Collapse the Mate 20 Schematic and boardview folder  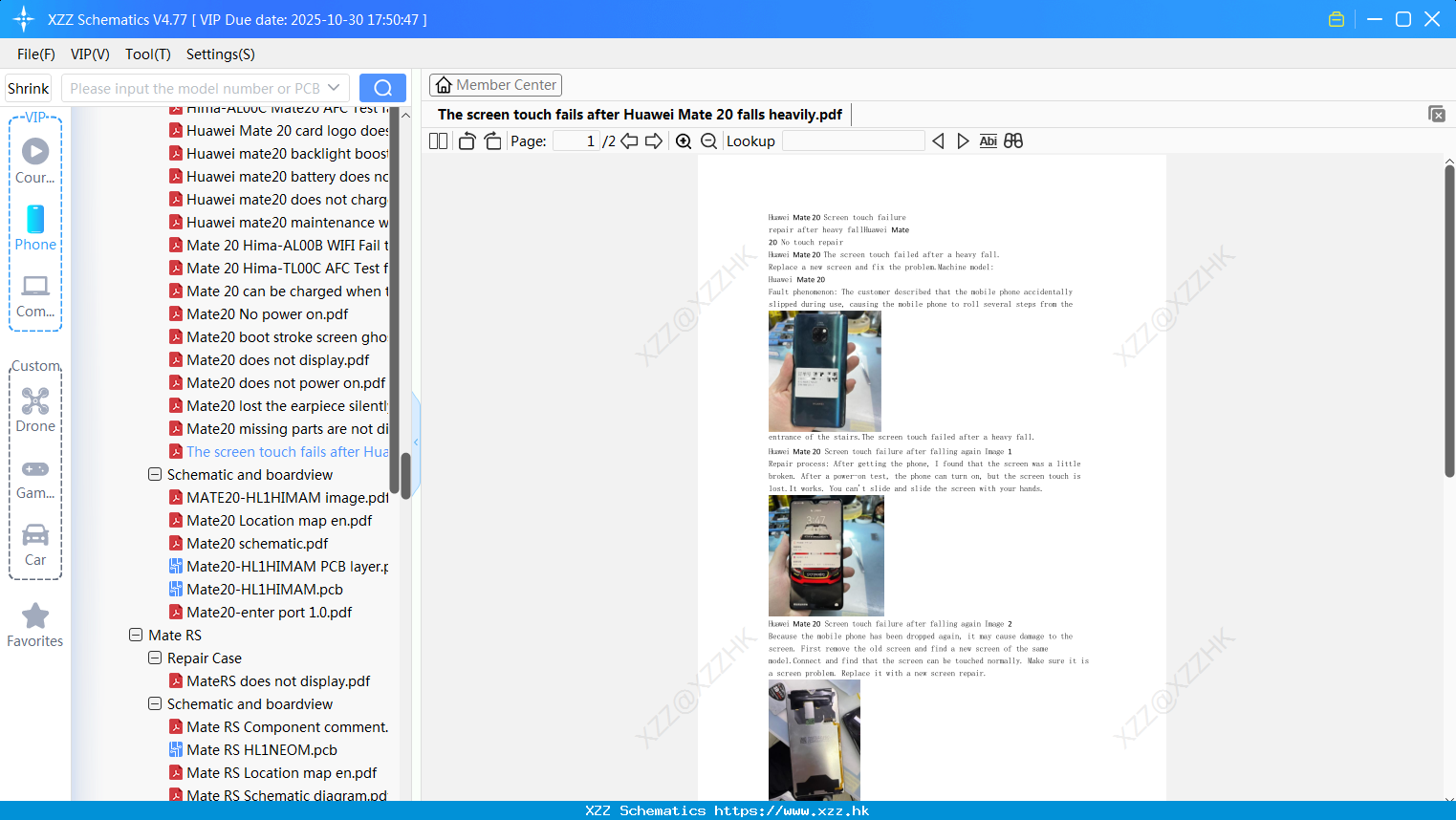(155, 474)
